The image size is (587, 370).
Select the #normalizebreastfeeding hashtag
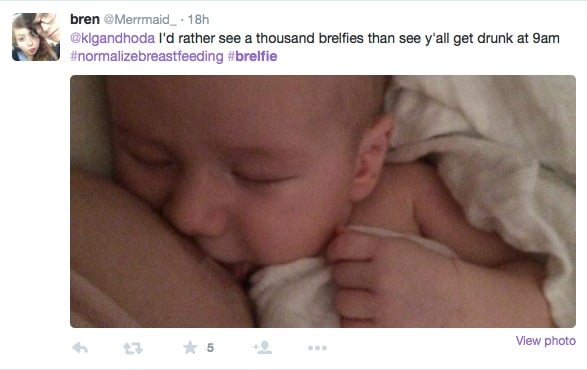[147, 56]
